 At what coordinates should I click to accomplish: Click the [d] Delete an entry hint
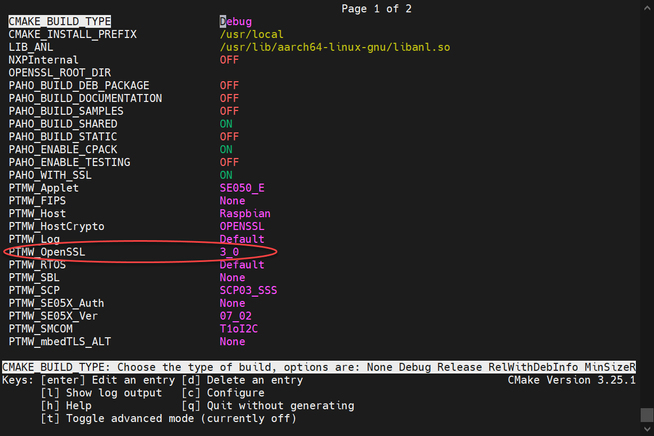248,380
